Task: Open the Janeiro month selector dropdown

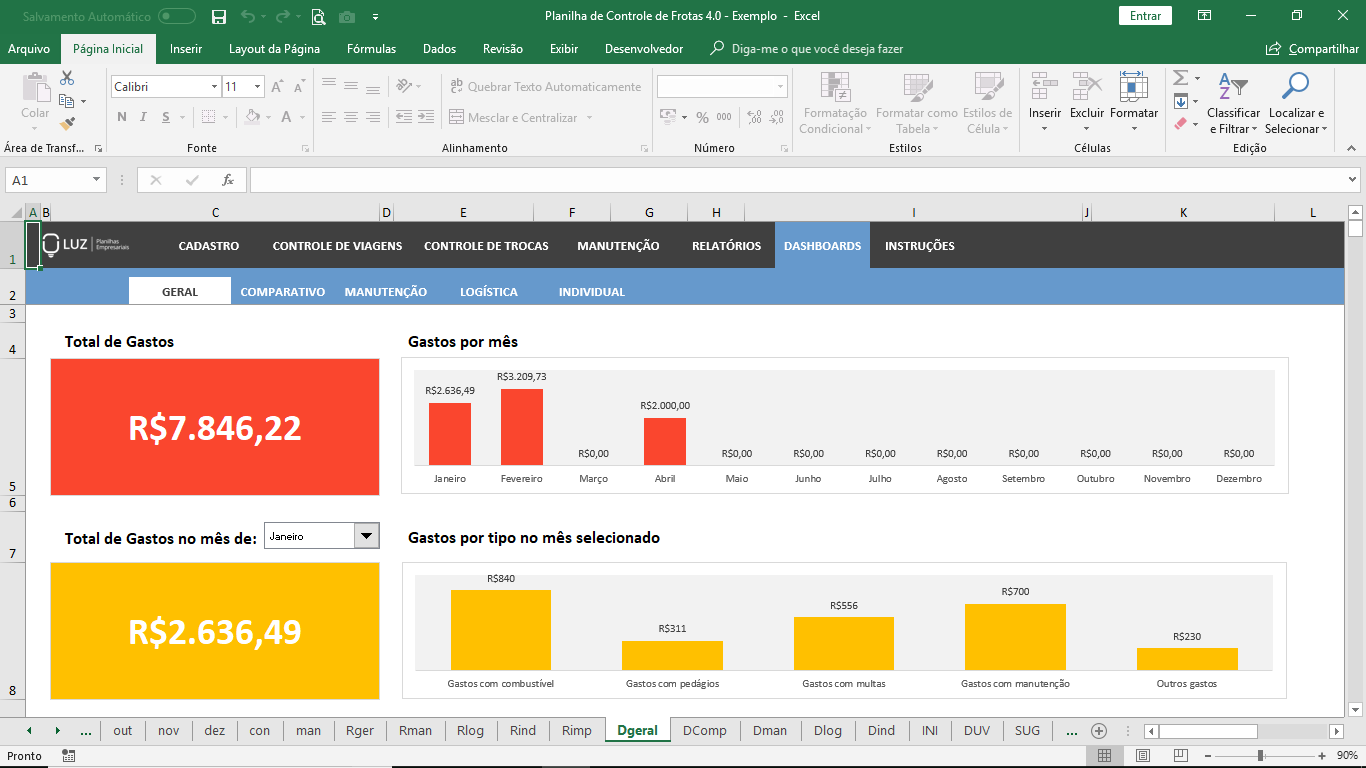Action: (x=367, y=536)
